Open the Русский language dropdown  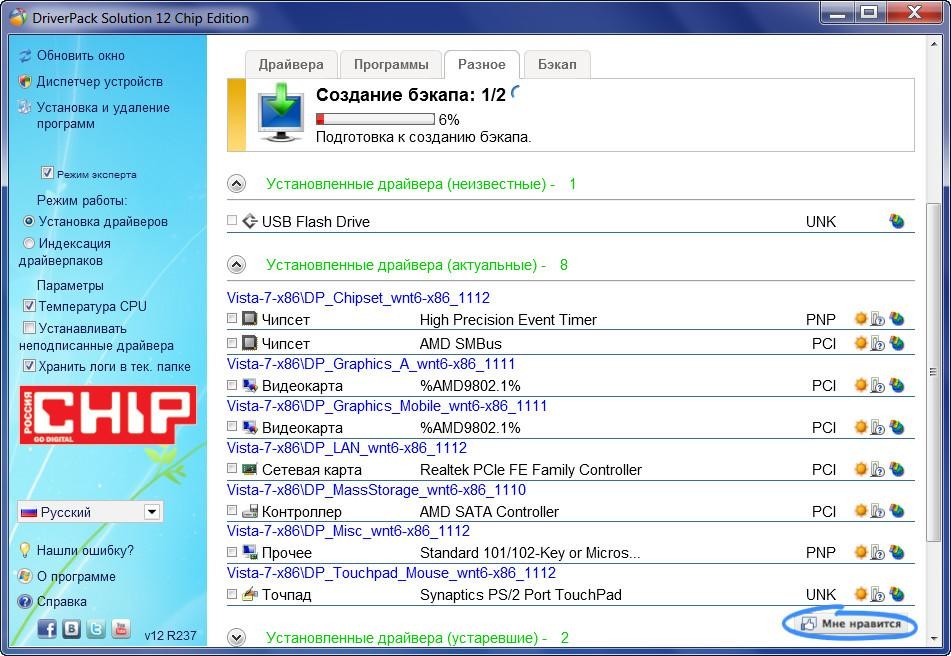point(90,512)
